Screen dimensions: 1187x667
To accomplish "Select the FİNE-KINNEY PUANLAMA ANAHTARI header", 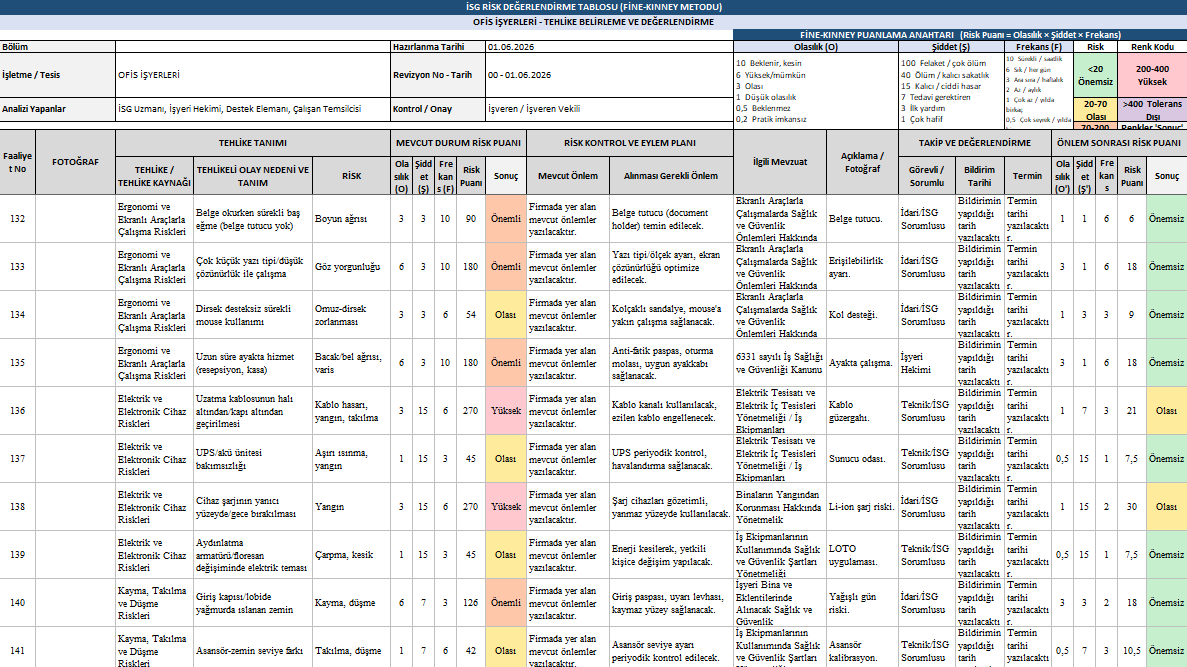I will click(960, 35).
